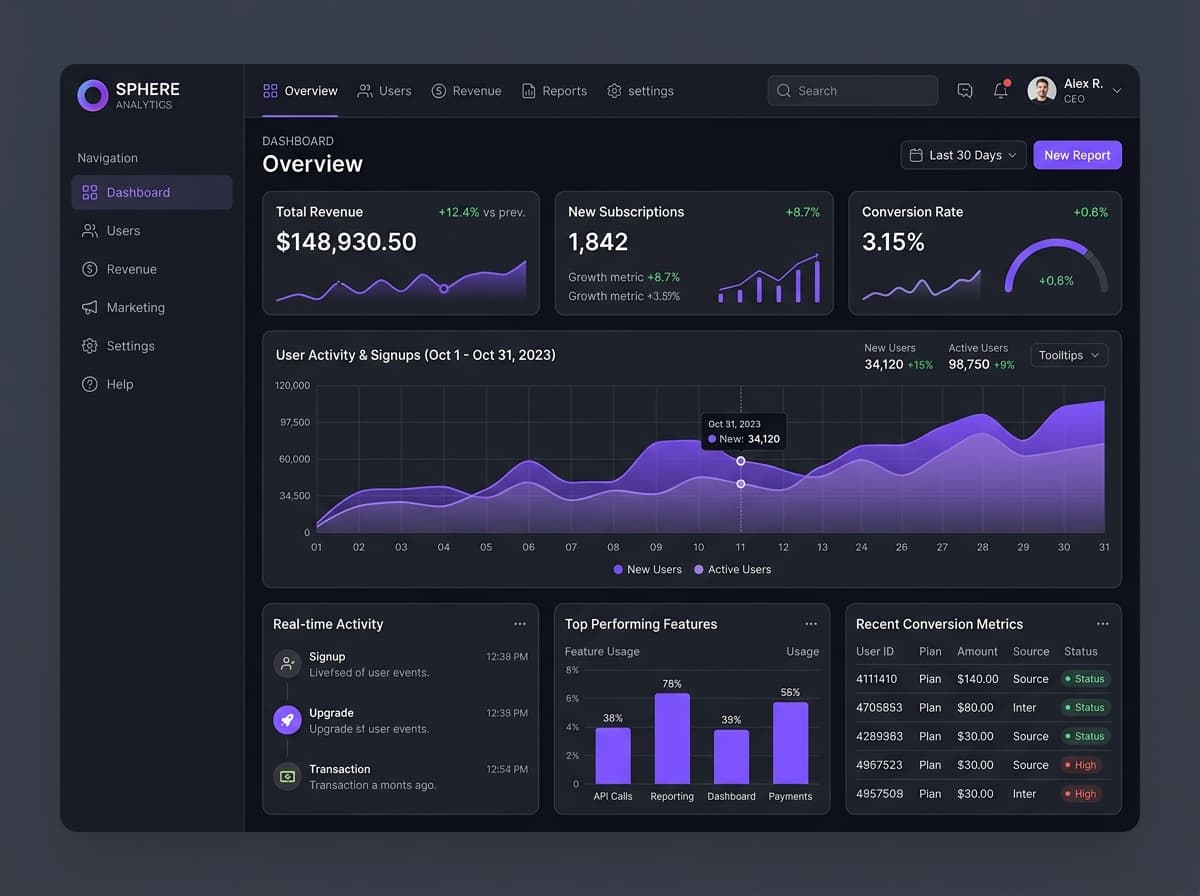Click the Reporting 78% bar
The width and height of the screenshot is (1200, 896).
(x=672, y=739)
